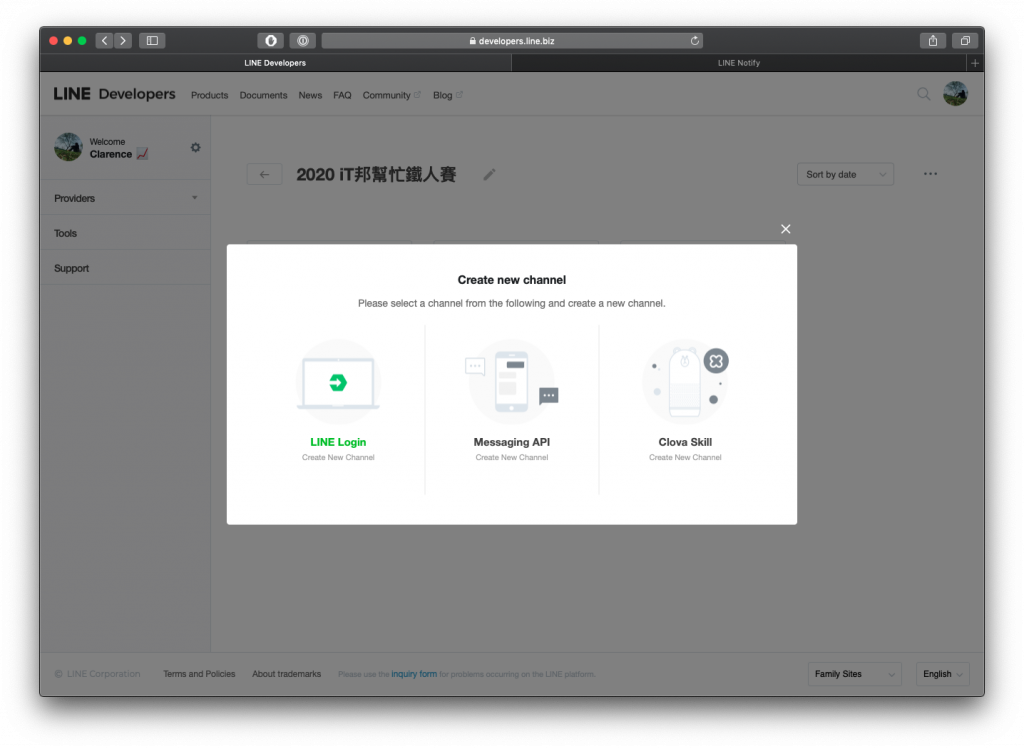Open the FAQ page

[342, 95]
